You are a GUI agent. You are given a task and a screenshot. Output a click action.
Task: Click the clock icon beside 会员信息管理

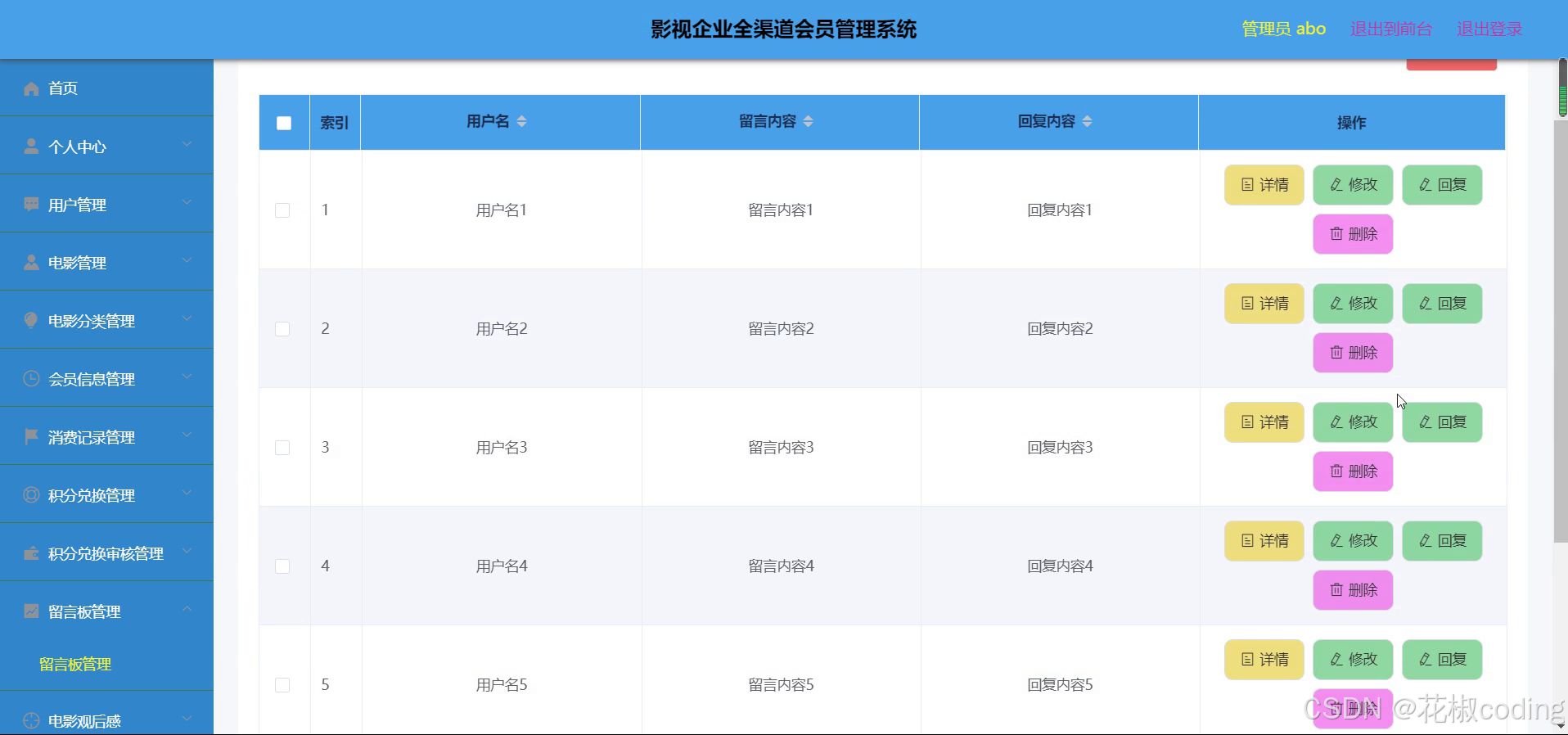pos(31,379)
